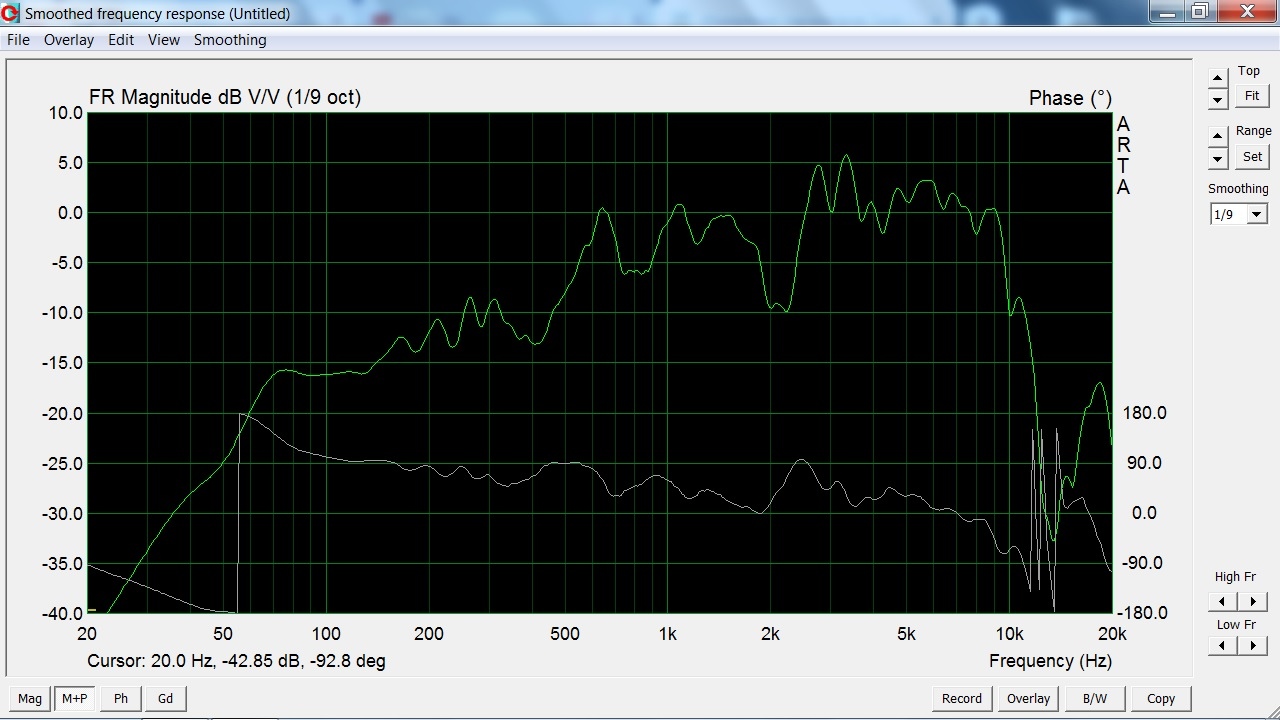Shift Low Fr limit right
This screenshot has width=1280, height=720.
pos(1252,646)
